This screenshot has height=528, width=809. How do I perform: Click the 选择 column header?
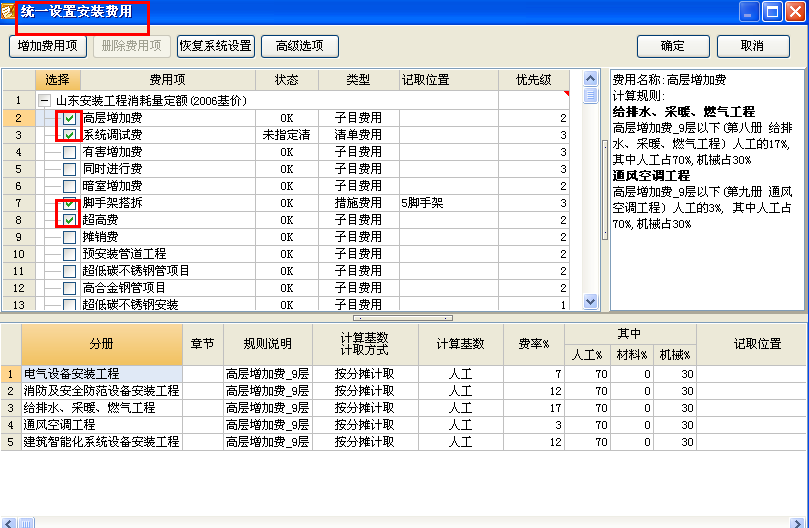57,80
